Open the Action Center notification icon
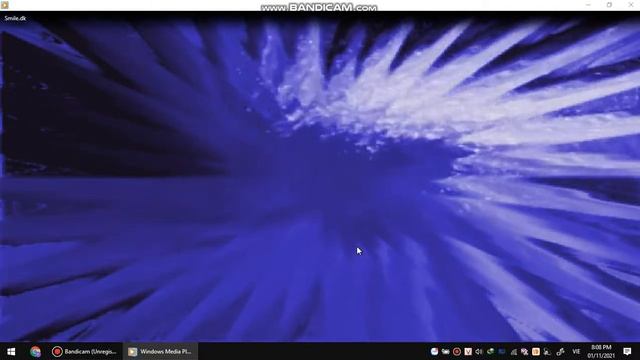Screen dimensions: 640x360 click(627, 351)
